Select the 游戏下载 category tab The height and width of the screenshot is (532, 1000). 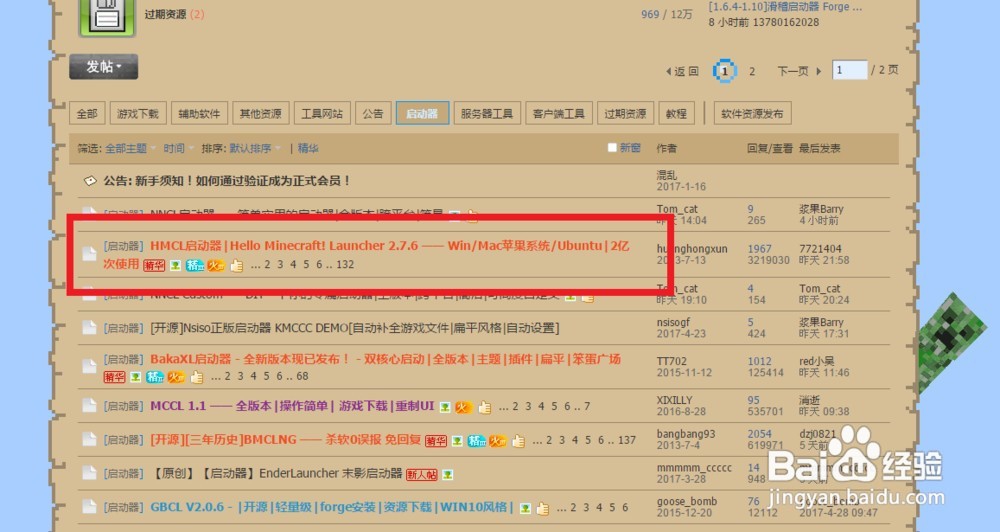[138, 114]
